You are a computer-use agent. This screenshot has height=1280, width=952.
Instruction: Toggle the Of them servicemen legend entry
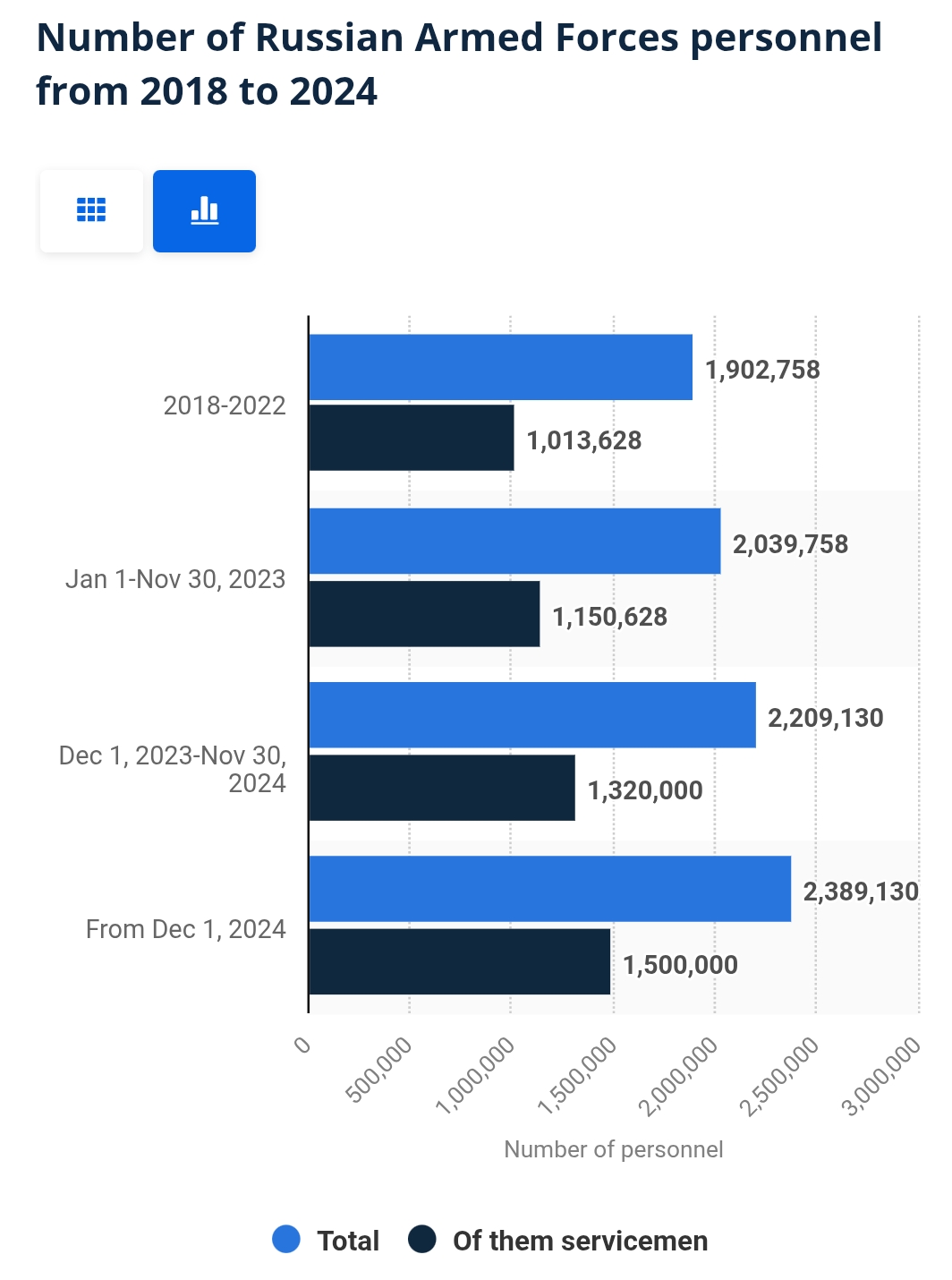pos(557,1241)
